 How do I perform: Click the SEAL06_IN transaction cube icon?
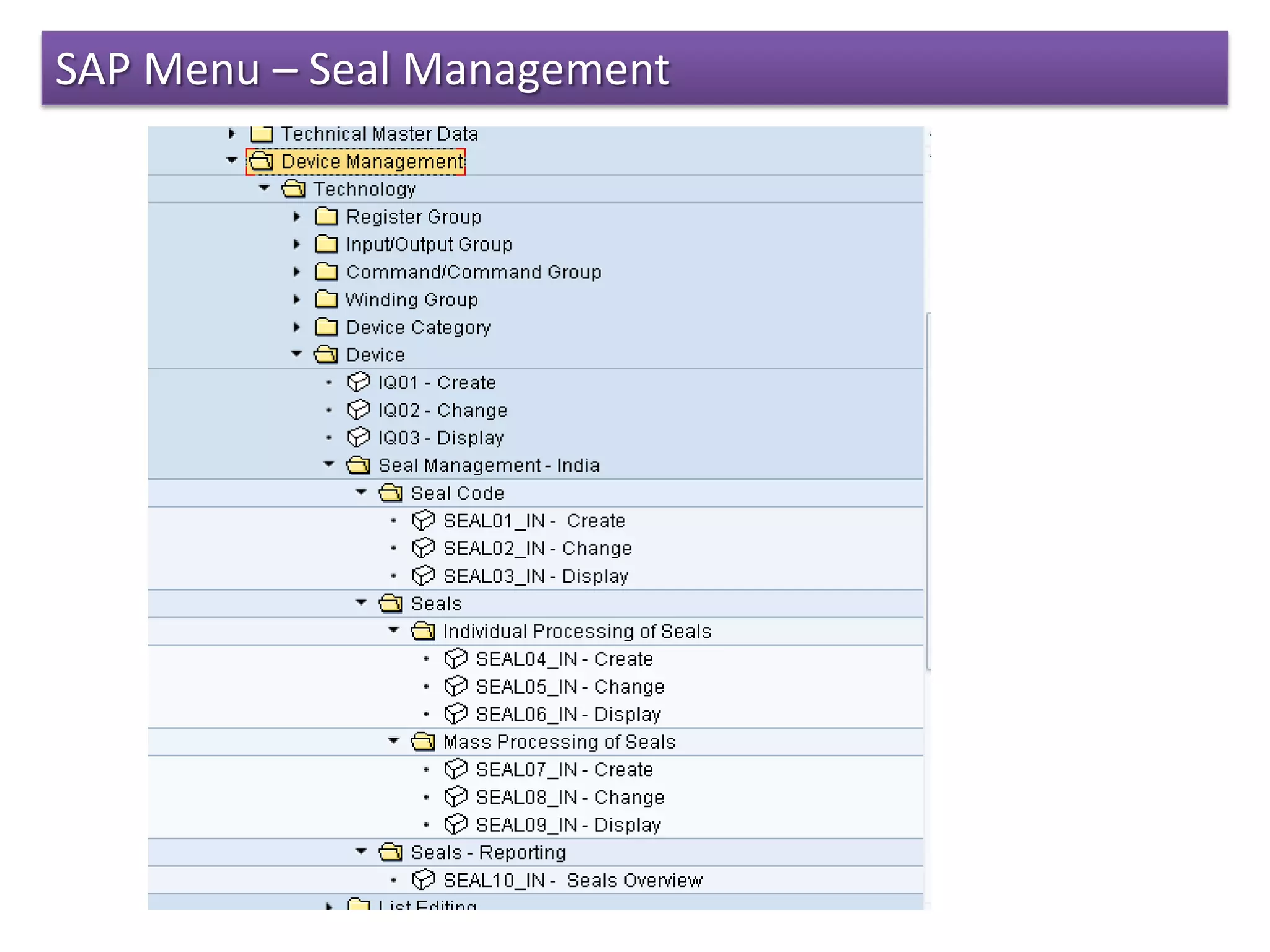click(456, 714)
